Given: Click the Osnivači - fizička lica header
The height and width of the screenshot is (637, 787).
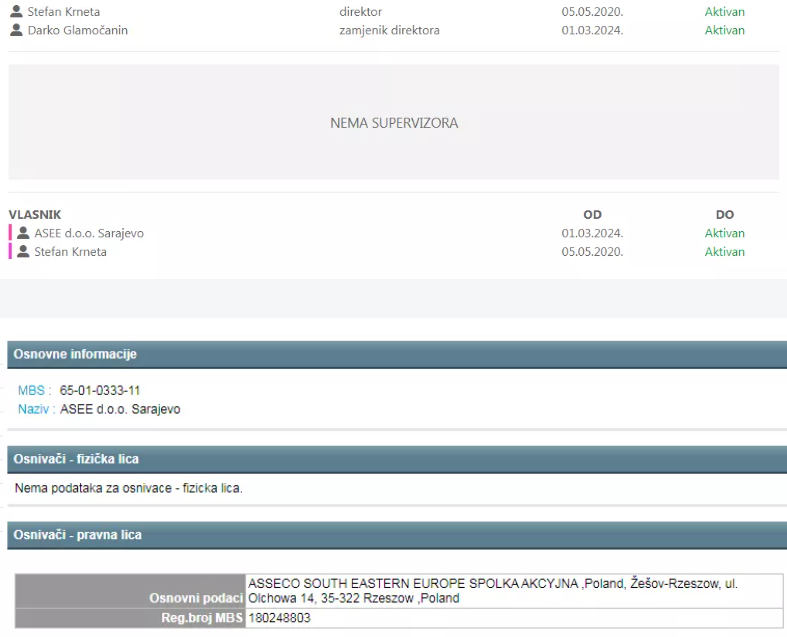Looking at the screenshot, I should (x=397, y=459).
